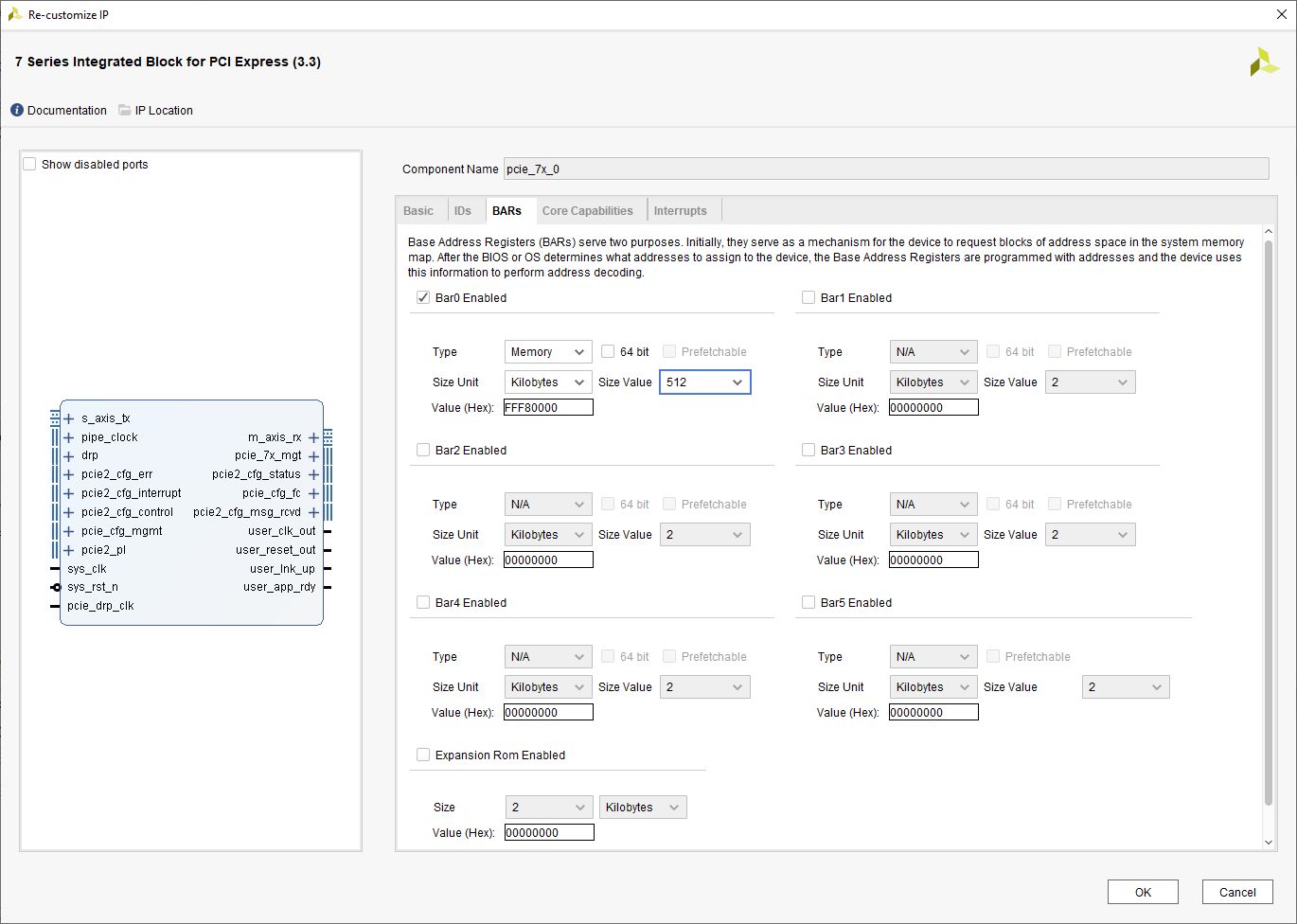Switch to the Interrupts tab
This screenshot has width=1297, height=924.
pyautogui.click(x=680, y=211)
